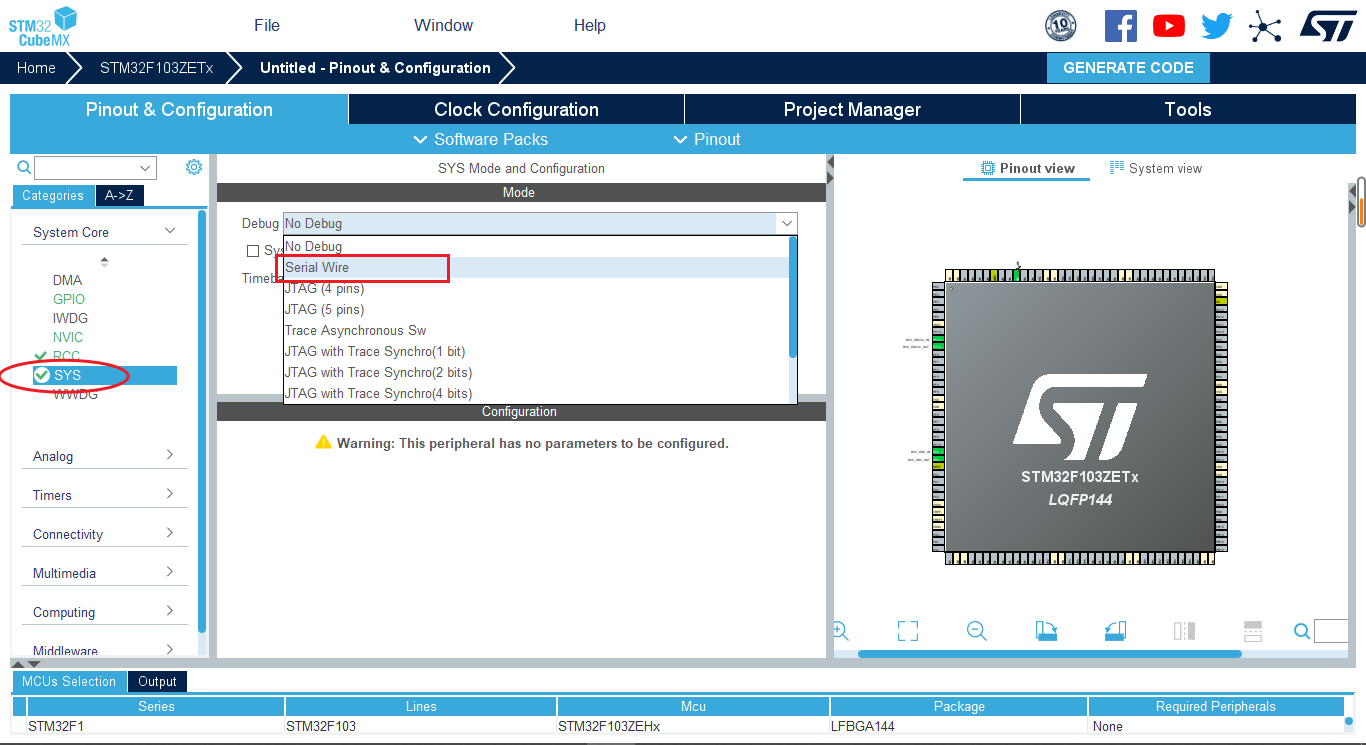Switch to the Tools tab
The height and width of the screenshot is (745, 1366).
1188,110
